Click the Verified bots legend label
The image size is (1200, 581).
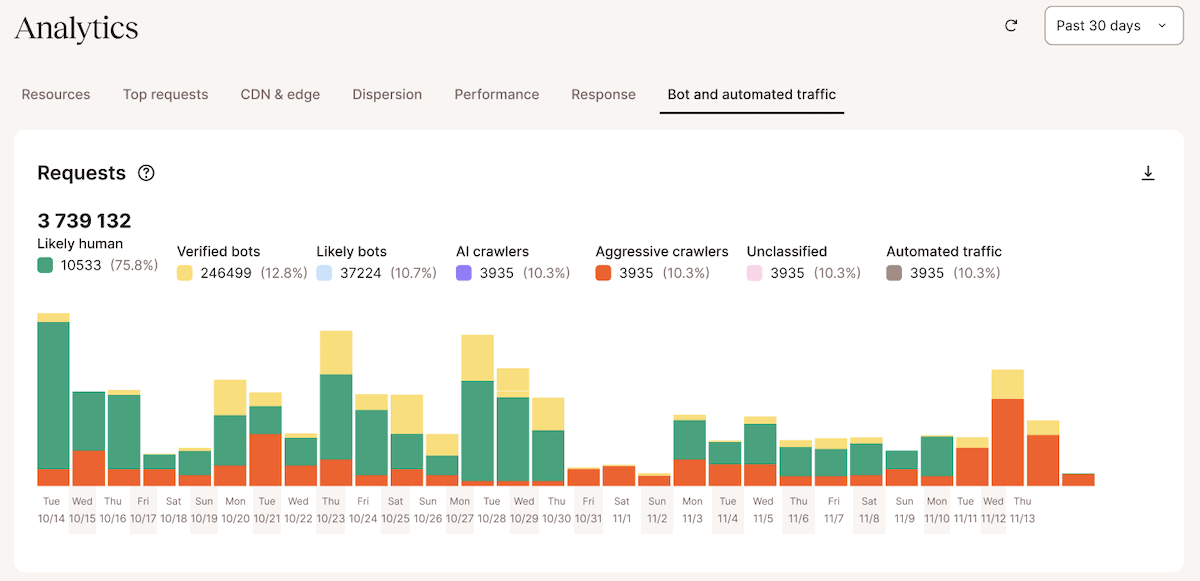tap(219, 252)
